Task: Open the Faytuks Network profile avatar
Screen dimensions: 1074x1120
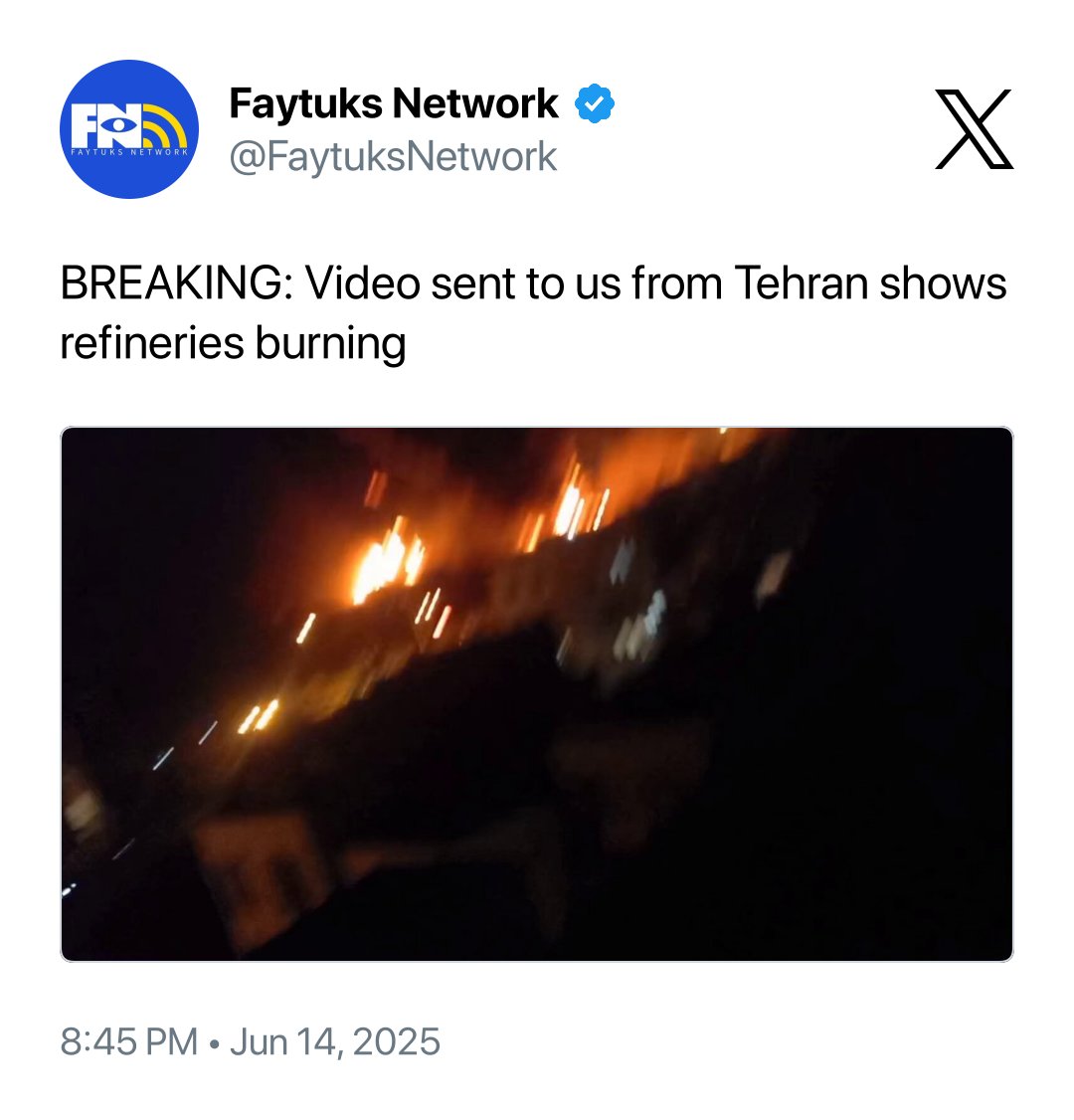Action: [x=129, y=129]
